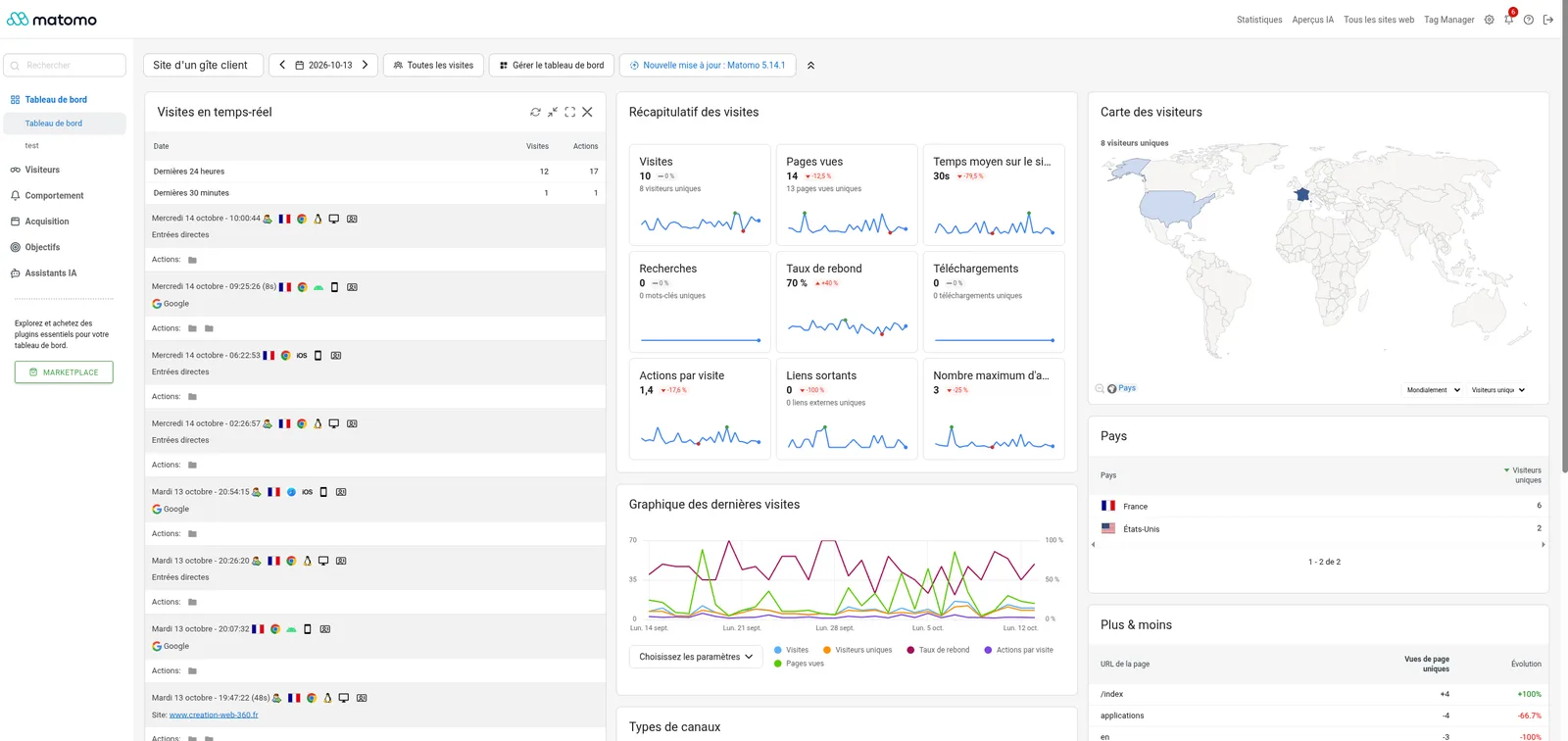Open www.creation-web-360.fr link
Image resolution: width=1568 pixels, height=741 pixels.
pos(214,715)
